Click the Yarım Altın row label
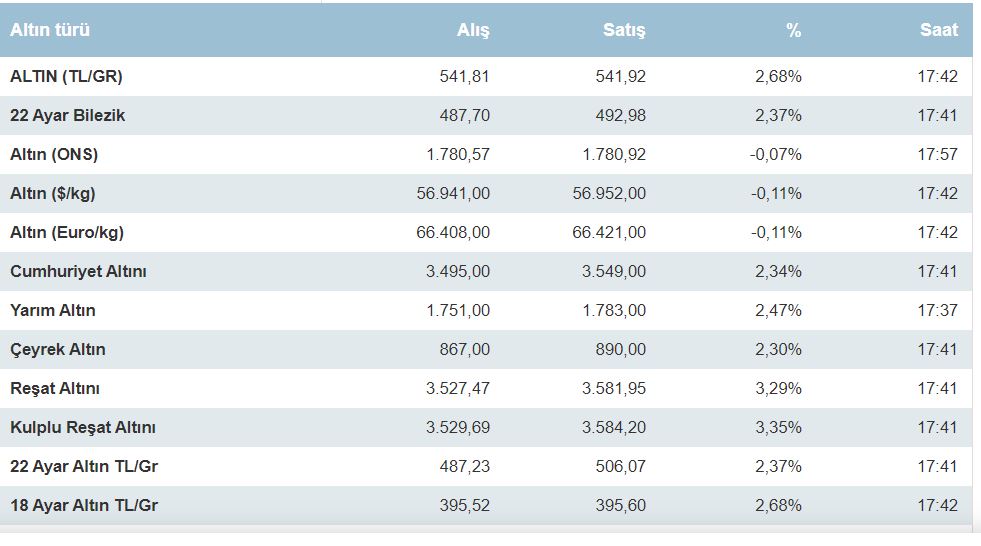The height and width of the screenshot is (546, 981). [x=53, y=310]
